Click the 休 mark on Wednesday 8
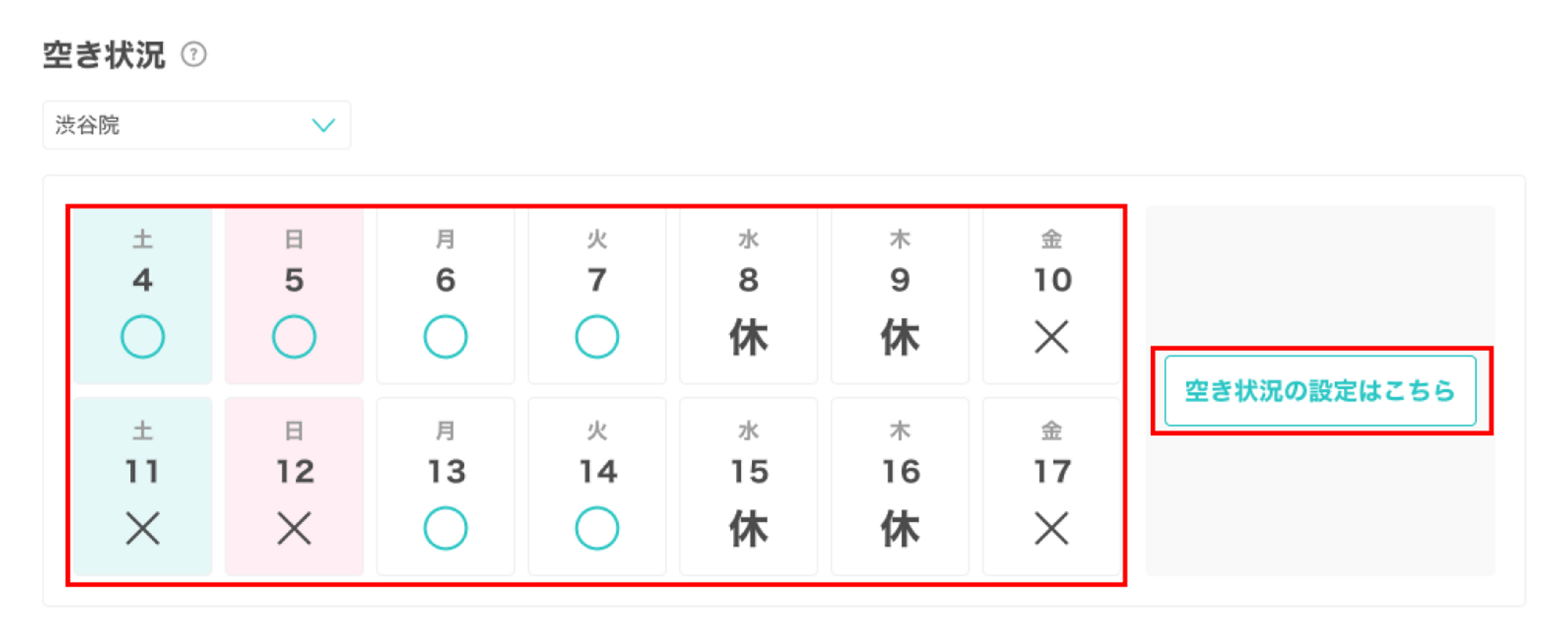This screenshot has width=1568, height=644. (x=748, y=338)
